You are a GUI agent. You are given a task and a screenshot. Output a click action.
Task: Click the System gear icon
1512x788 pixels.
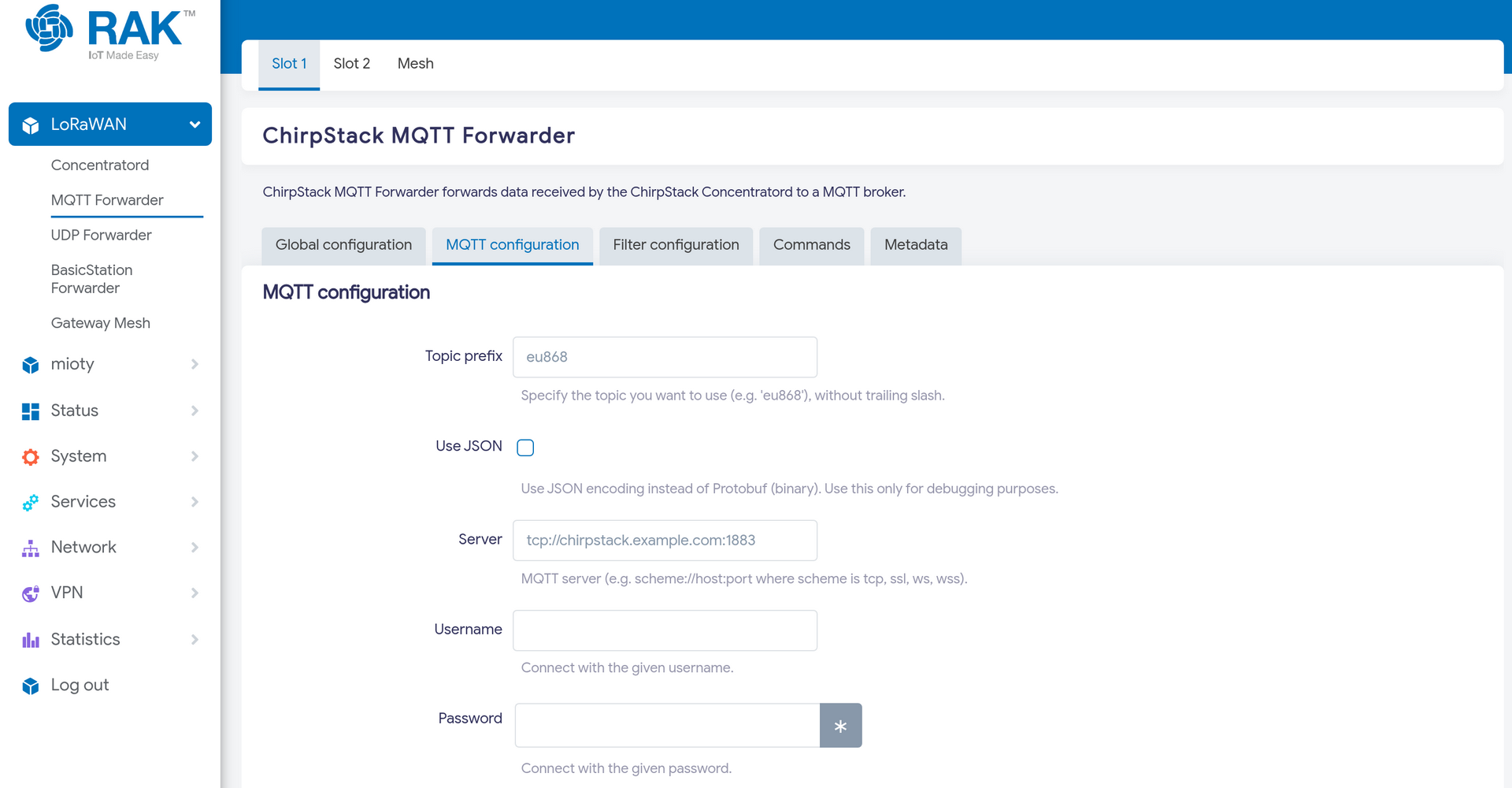click(x=31, y=457)
